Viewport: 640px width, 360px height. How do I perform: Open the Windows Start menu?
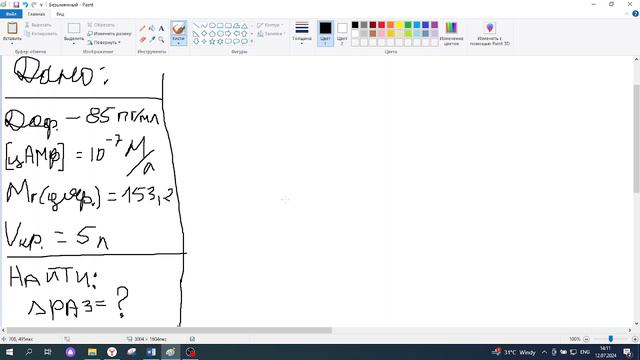(x=9, y=352)
